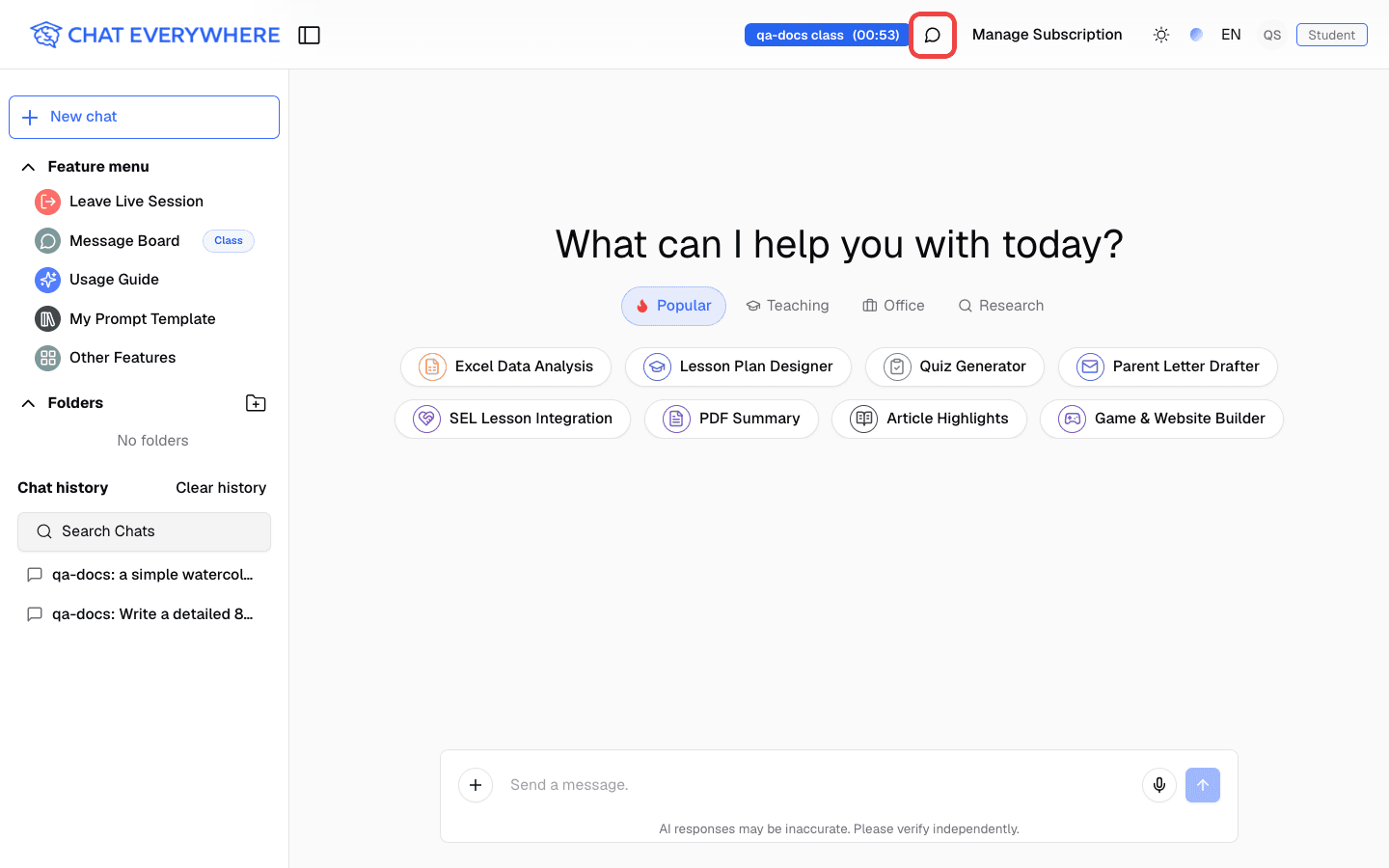The height and width of the screenshot is (868, 1389).
Task: Start a New chat
Action: pos(144,117)
